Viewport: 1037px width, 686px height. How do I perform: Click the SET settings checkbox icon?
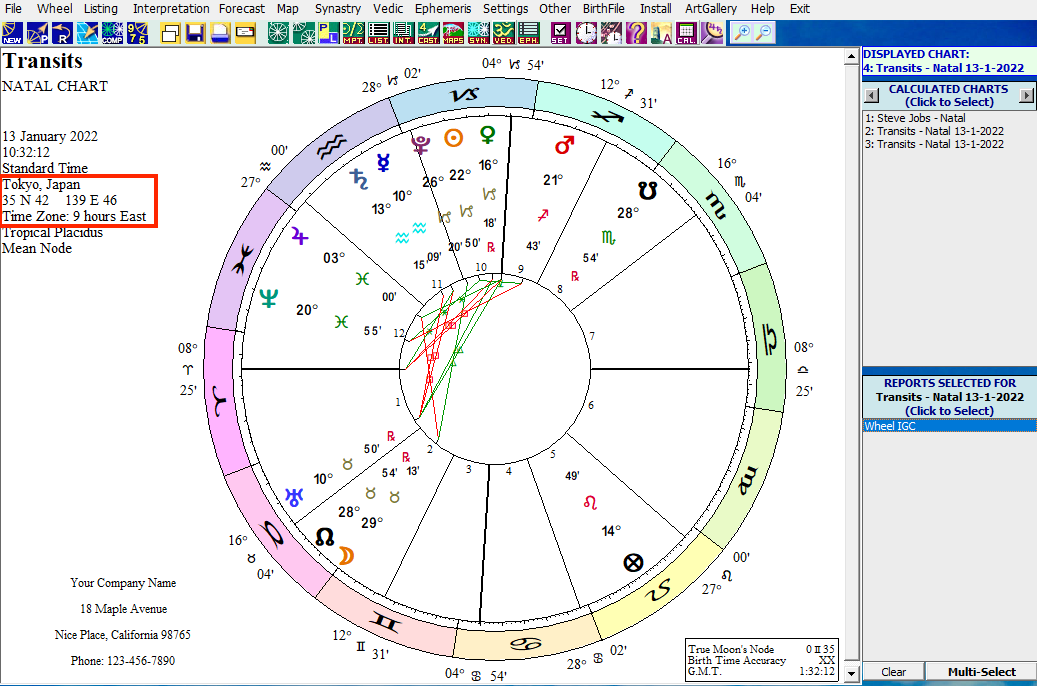pos(561,33)
